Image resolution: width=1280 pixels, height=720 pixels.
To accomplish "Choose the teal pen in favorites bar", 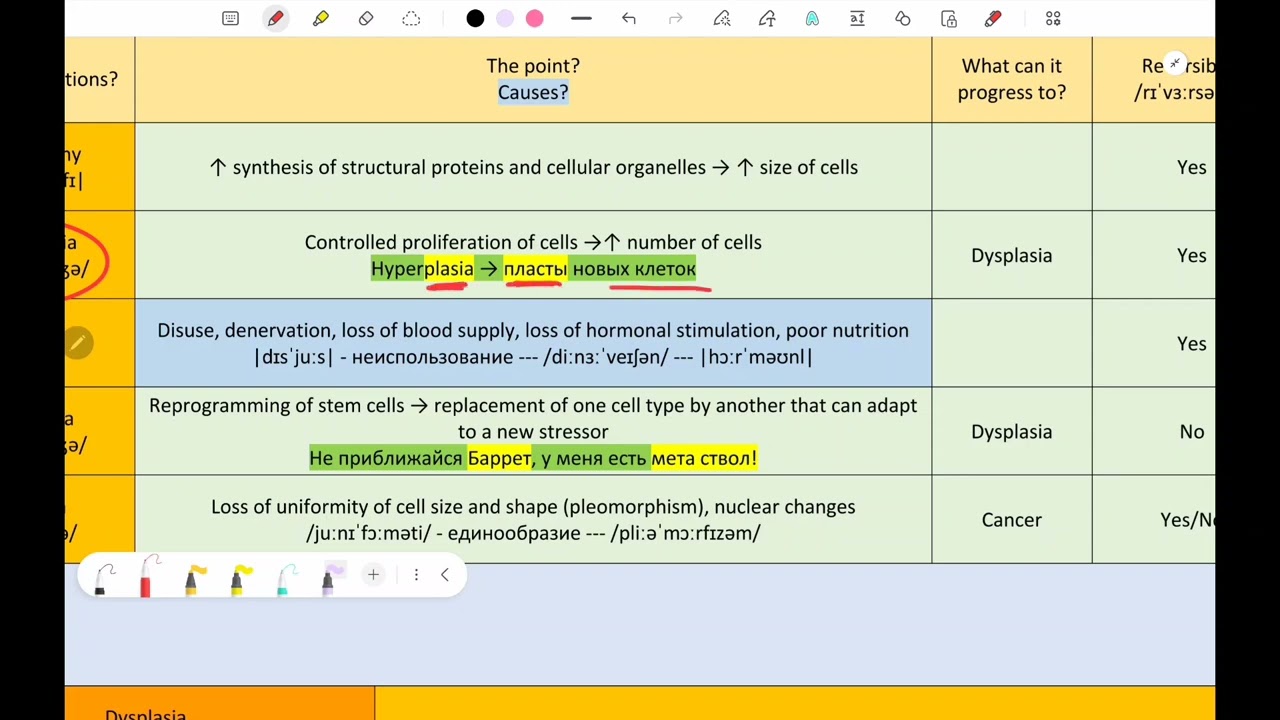I will click(284, 578).
